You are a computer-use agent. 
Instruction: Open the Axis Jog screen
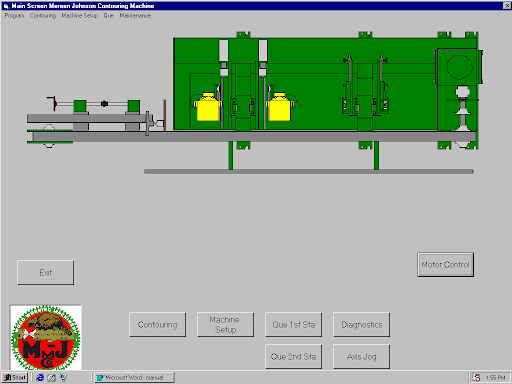(362, 357)
